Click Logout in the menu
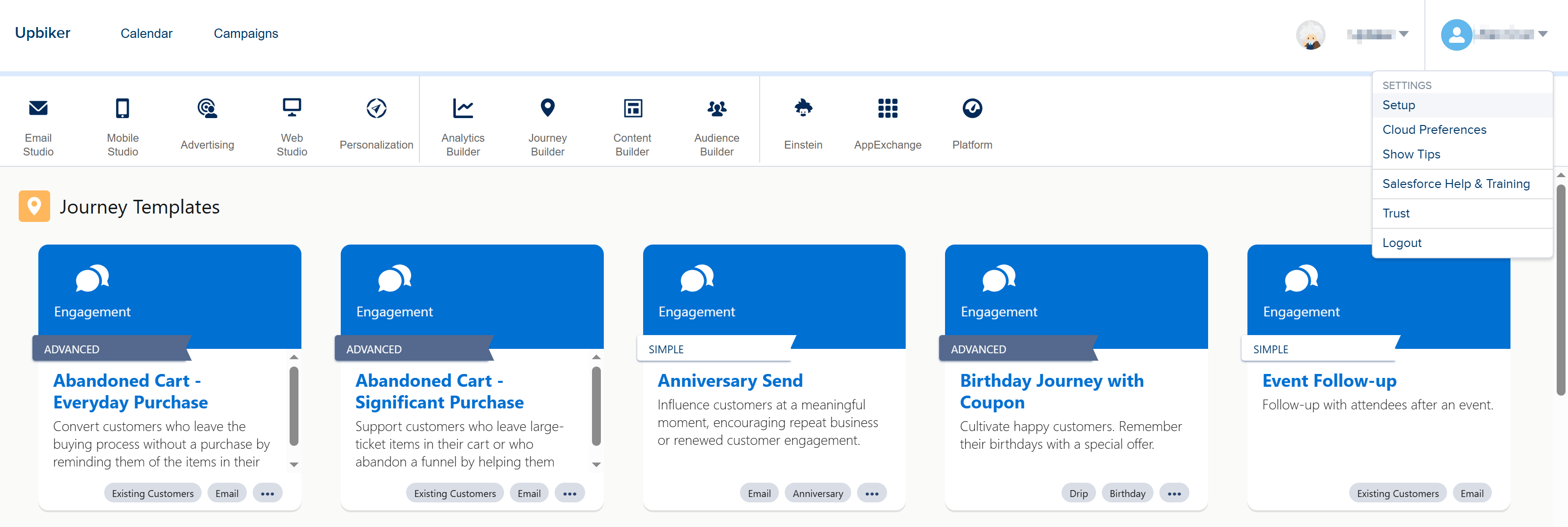 tap(1462, 243)
